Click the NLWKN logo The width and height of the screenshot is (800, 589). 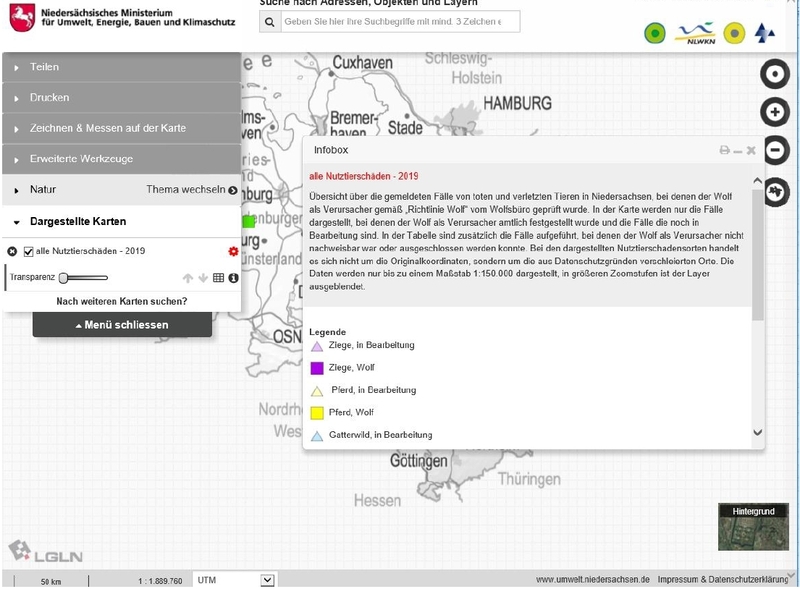(x=694, y=34)
